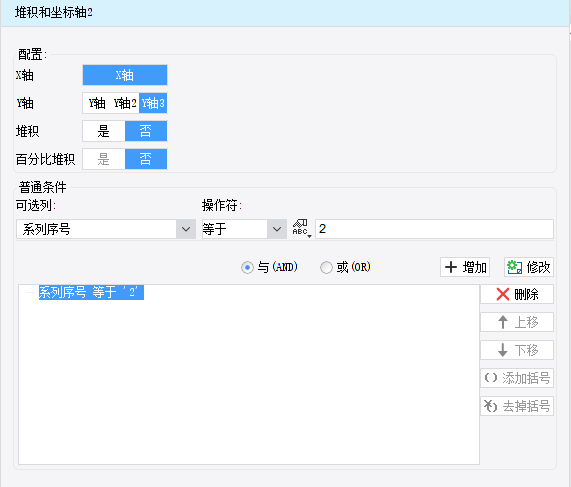Open the 操作符 dropdown showing 等于

tap(244, 229)
